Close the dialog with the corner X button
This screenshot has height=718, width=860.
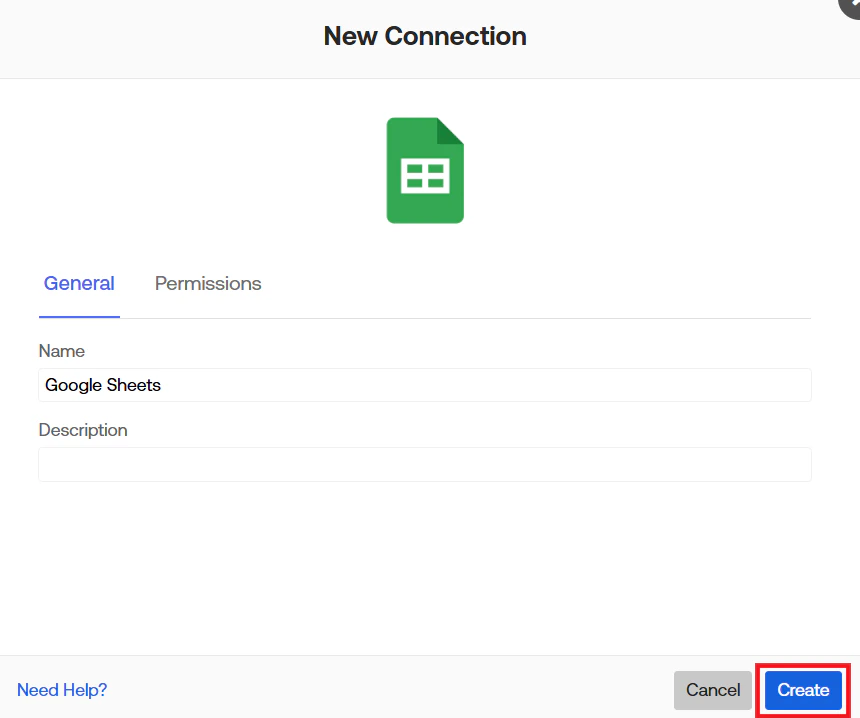pyautogui.click(x=850, y=5)
